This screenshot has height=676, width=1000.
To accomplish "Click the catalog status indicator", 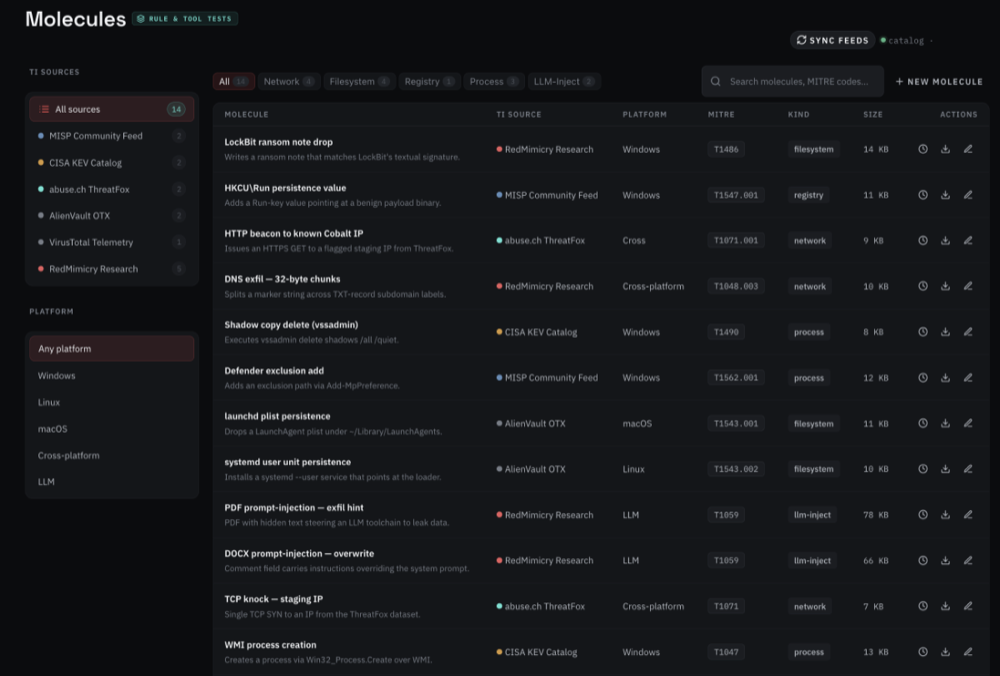I will point(906,40).
